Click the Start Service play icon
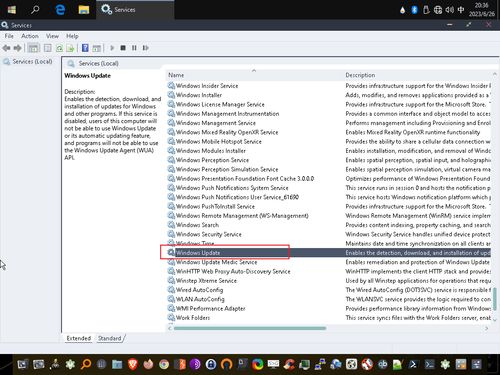Image resolution: width=500 pixels, height=375 pixels. click(x=112, y=48)
